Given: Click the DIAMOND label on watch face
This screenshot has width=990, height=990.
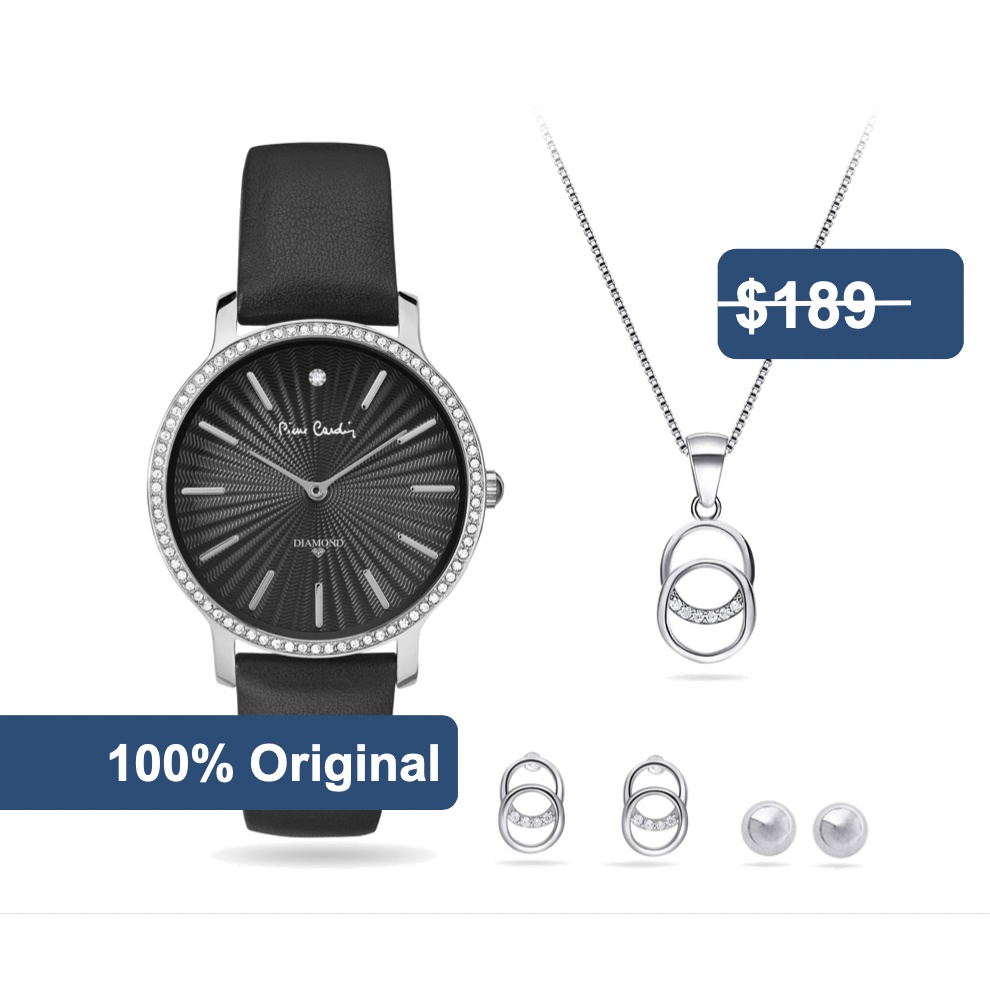Looking at the screenshot, I should pyautogui.click(x=319, y=544).
